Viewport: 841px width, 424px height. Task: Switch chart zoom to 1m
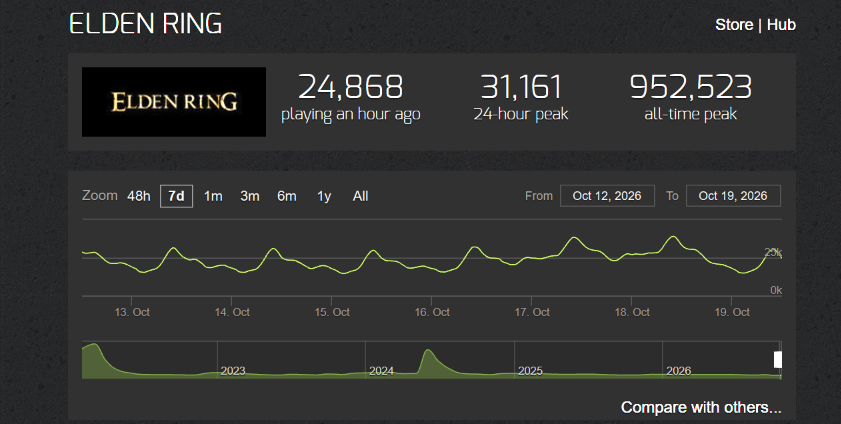tap(213, 196)
